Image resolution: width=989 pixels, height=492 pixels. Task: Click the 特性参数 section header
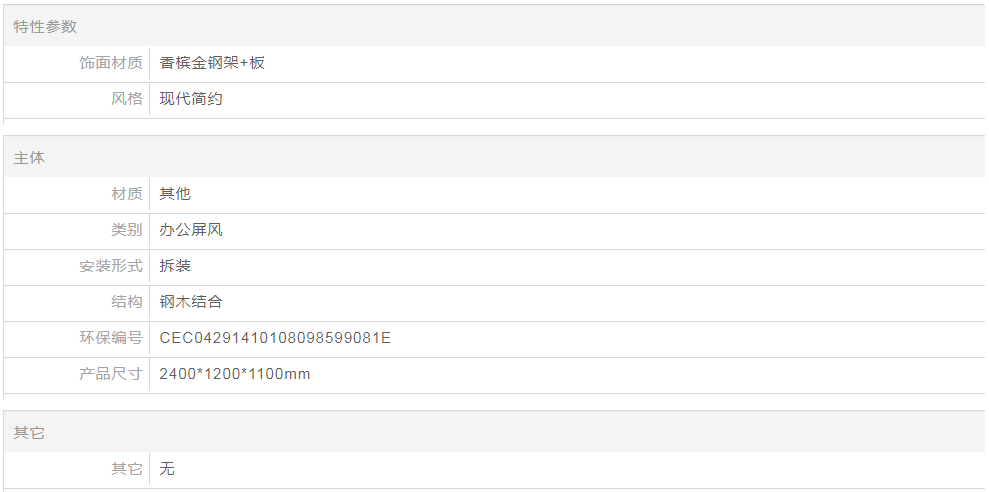pos(45,27)
